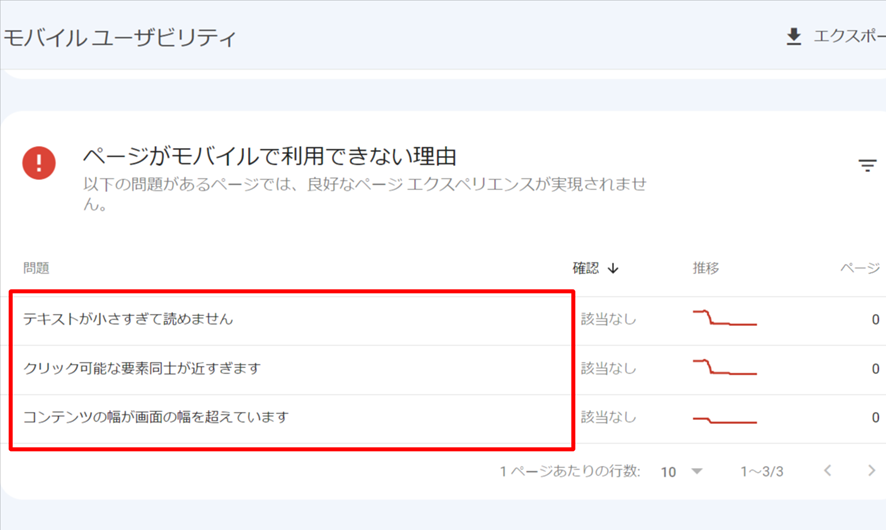The height and width of the screenshot is (530, 886).
Task: Click the モバイル ユーザビリティ page title
Action: [x=120, y=38]
